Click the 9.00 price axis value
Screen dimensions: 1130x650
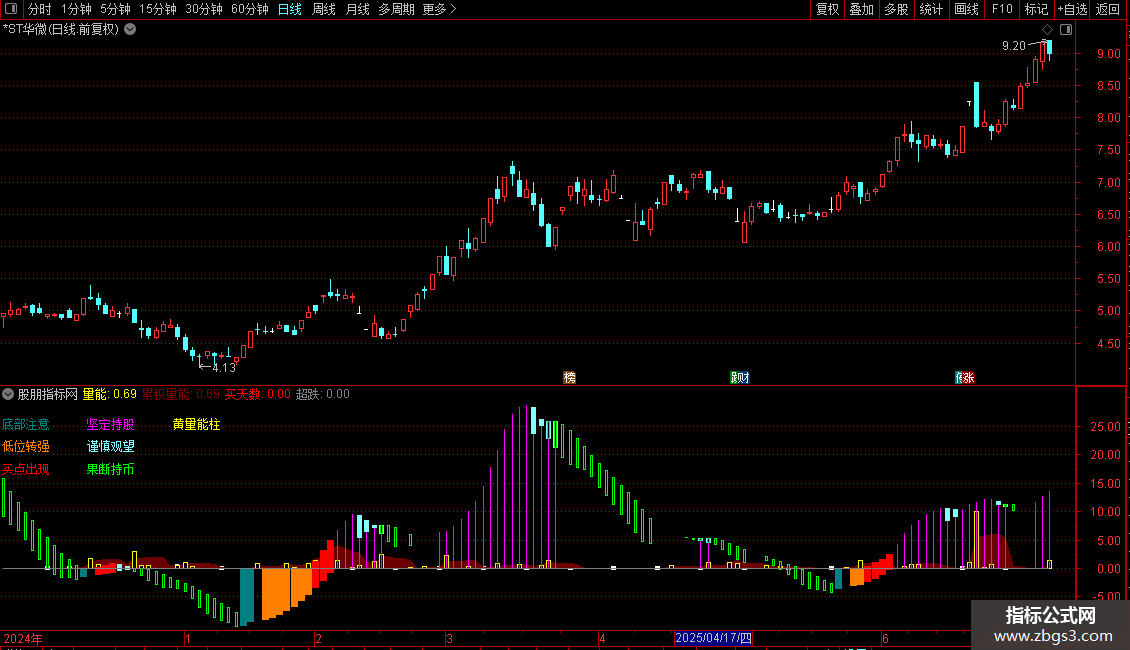pos(1108,54)
